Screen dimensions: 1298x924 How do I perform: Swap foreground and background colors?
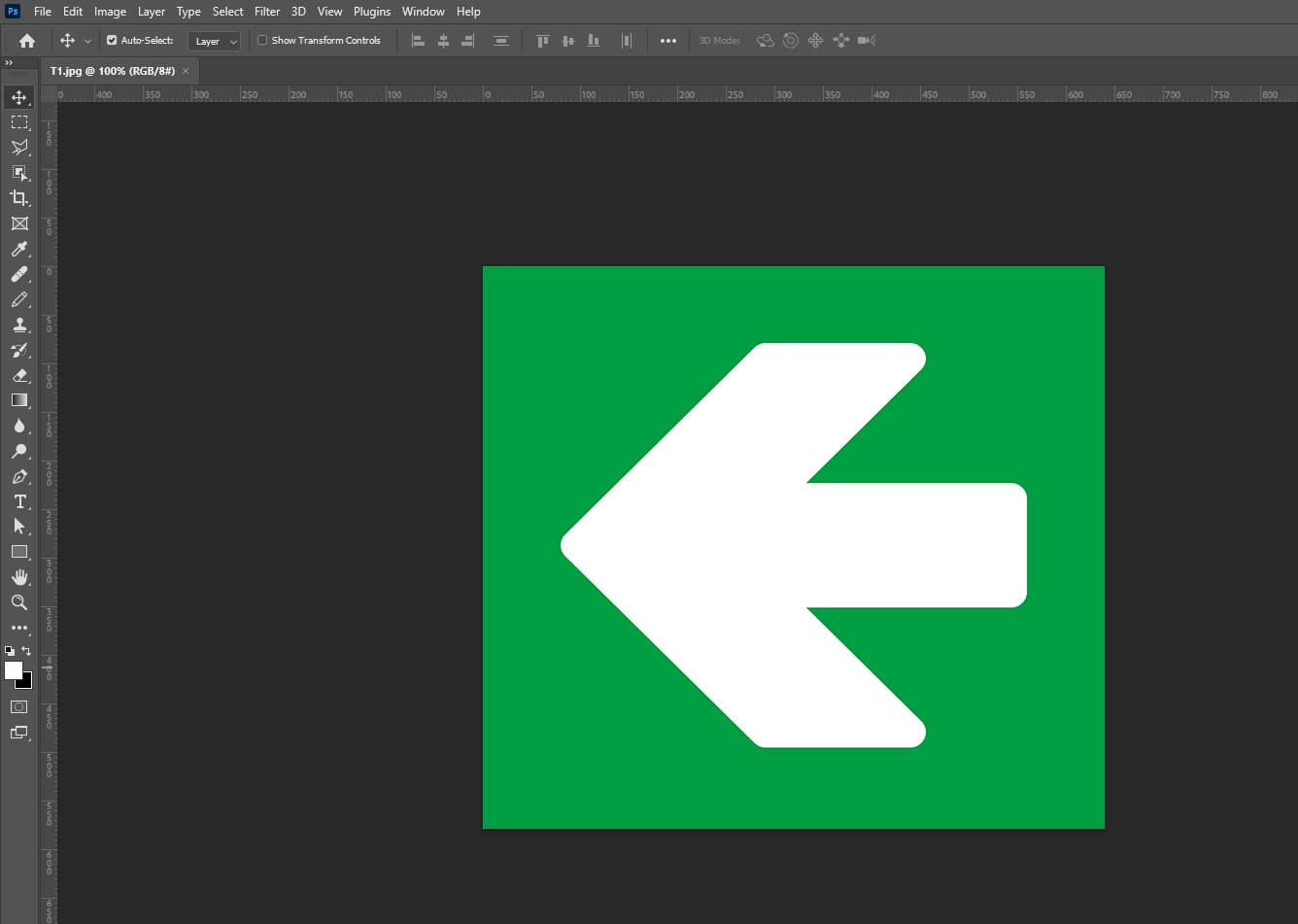coord(26,651)
